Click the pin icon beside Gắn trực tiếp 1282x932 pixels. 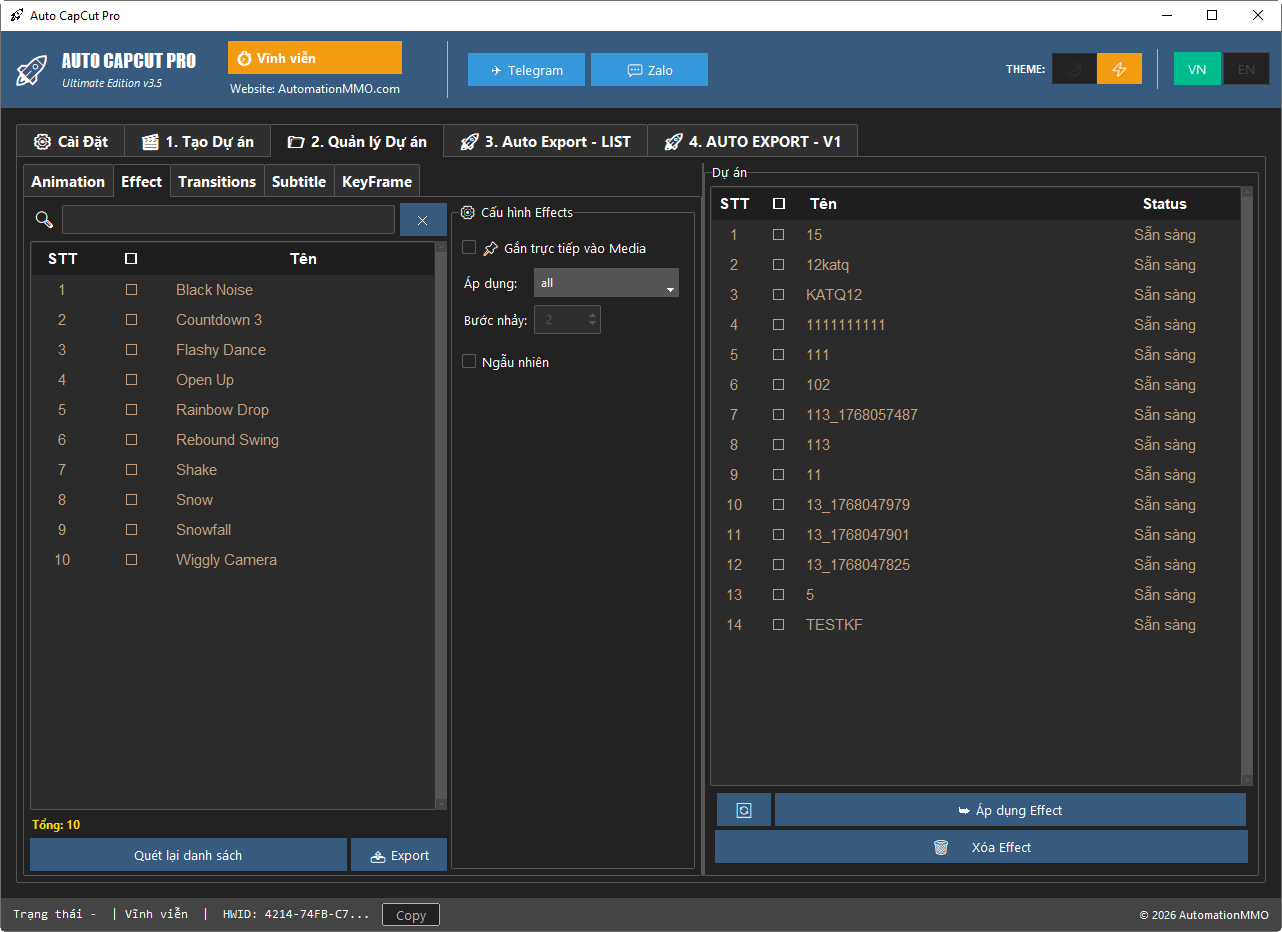click(491, 248)
